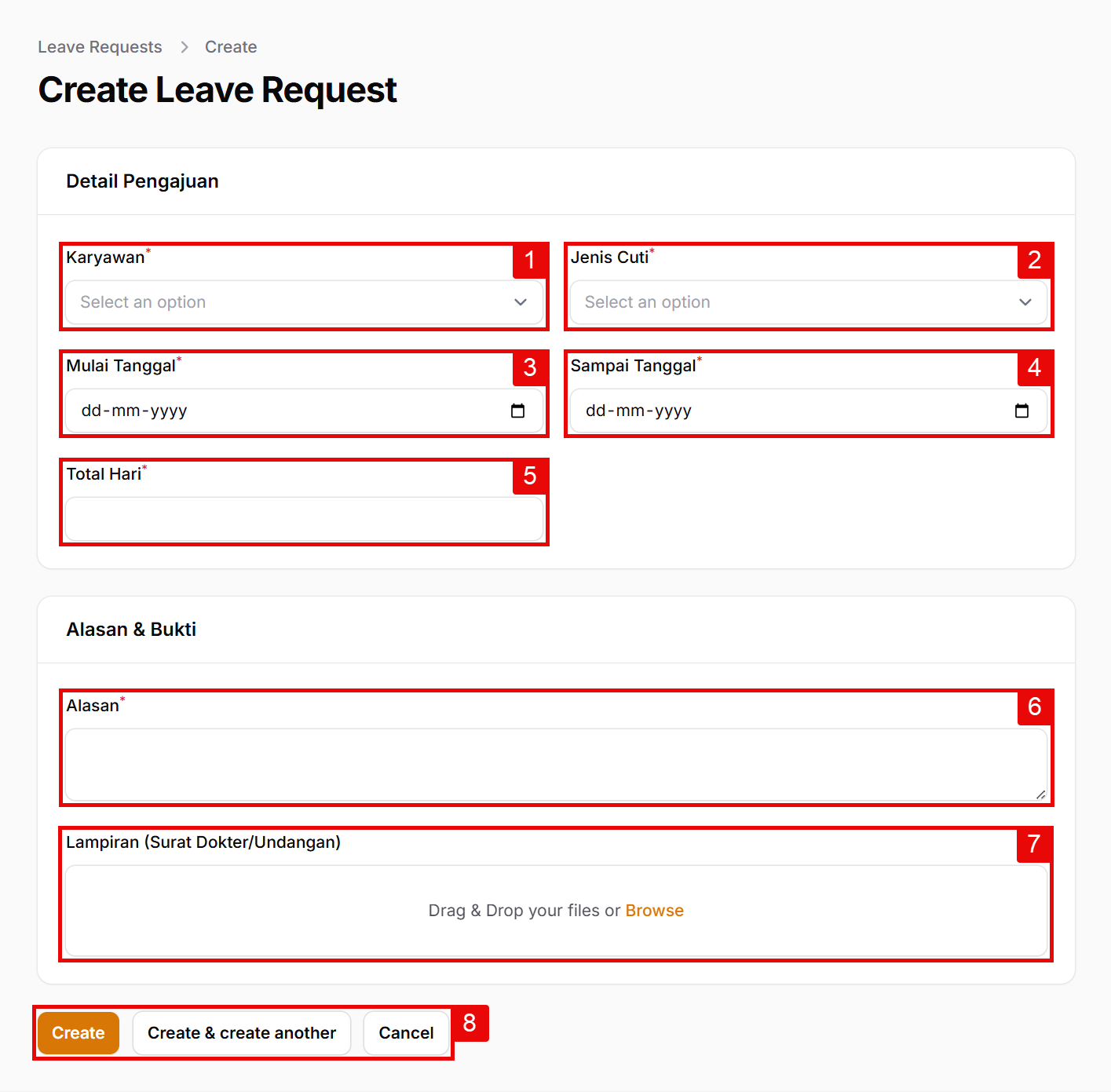Click the Detail Pengajuan section header
The image size is (1111, 1092).
[x=142, y=181]
